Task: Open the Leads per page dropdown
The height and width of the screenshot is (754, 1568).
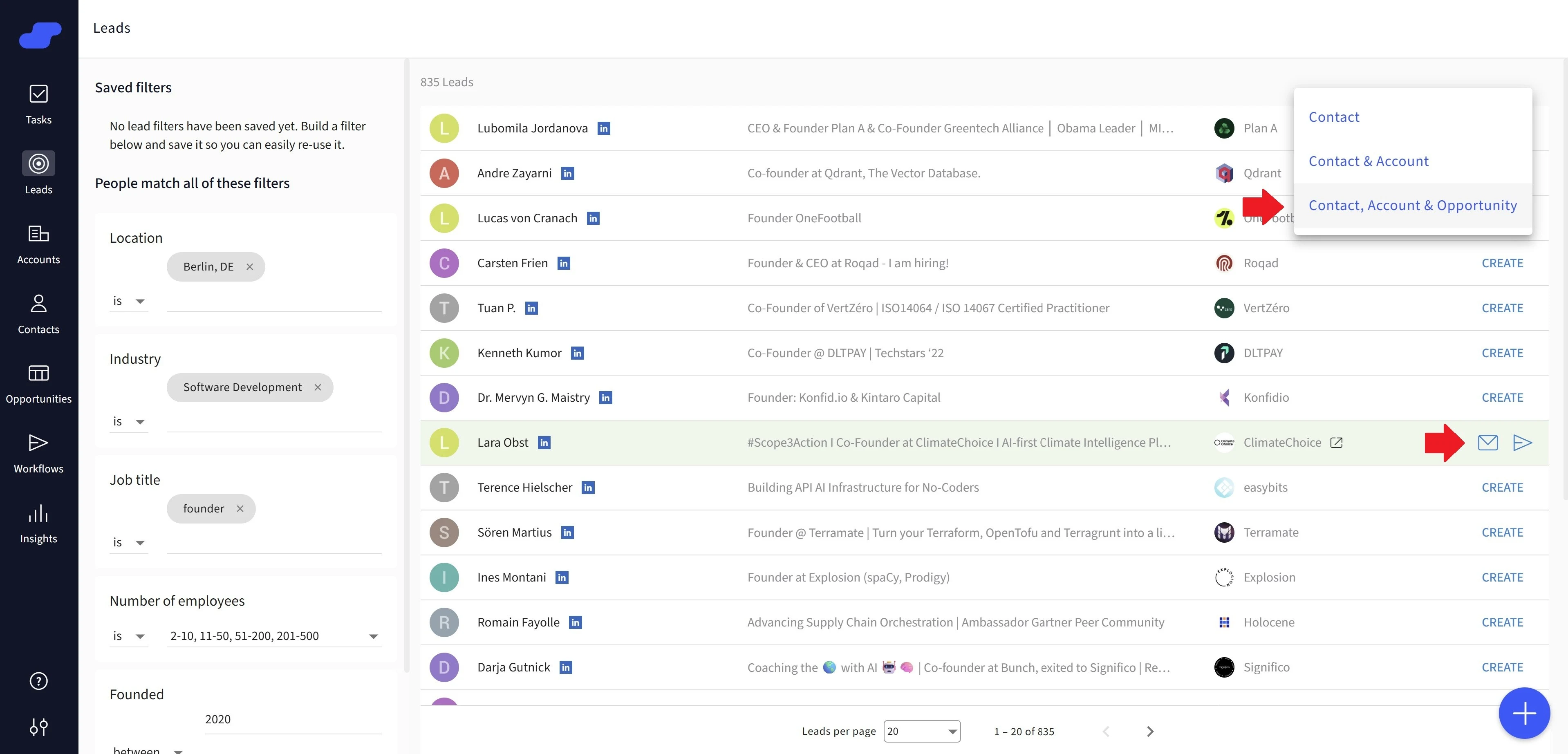Action: 922,731
